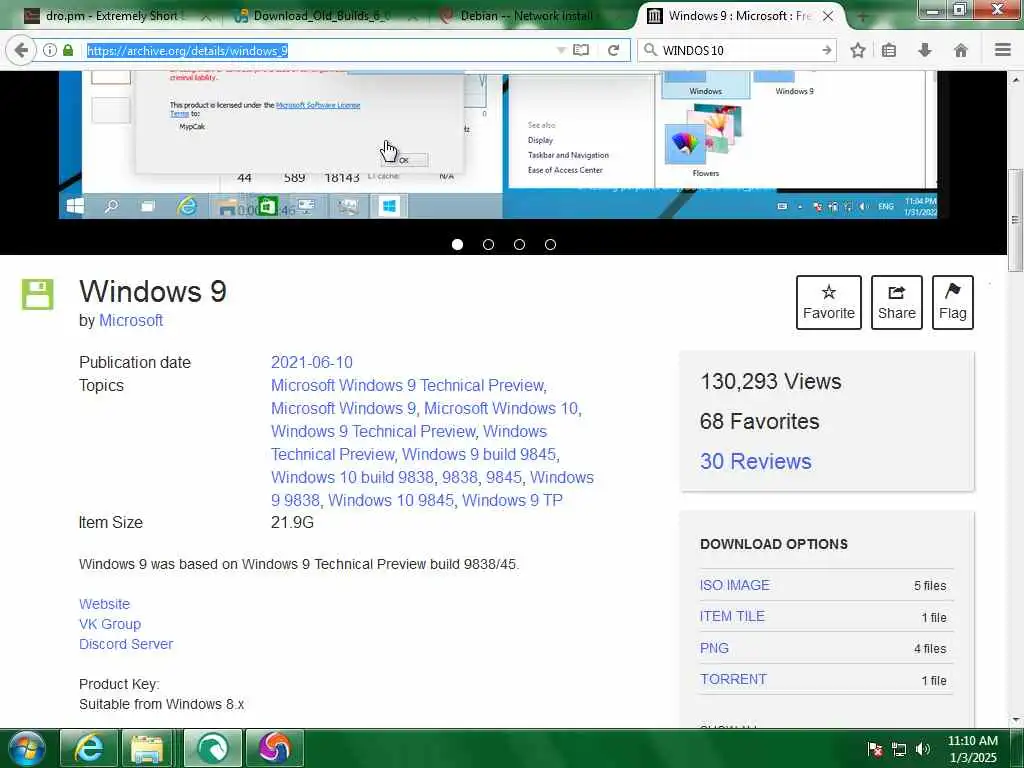Open PNG download option
Screen dimensions: 1024x768
[x=714, y=648]
